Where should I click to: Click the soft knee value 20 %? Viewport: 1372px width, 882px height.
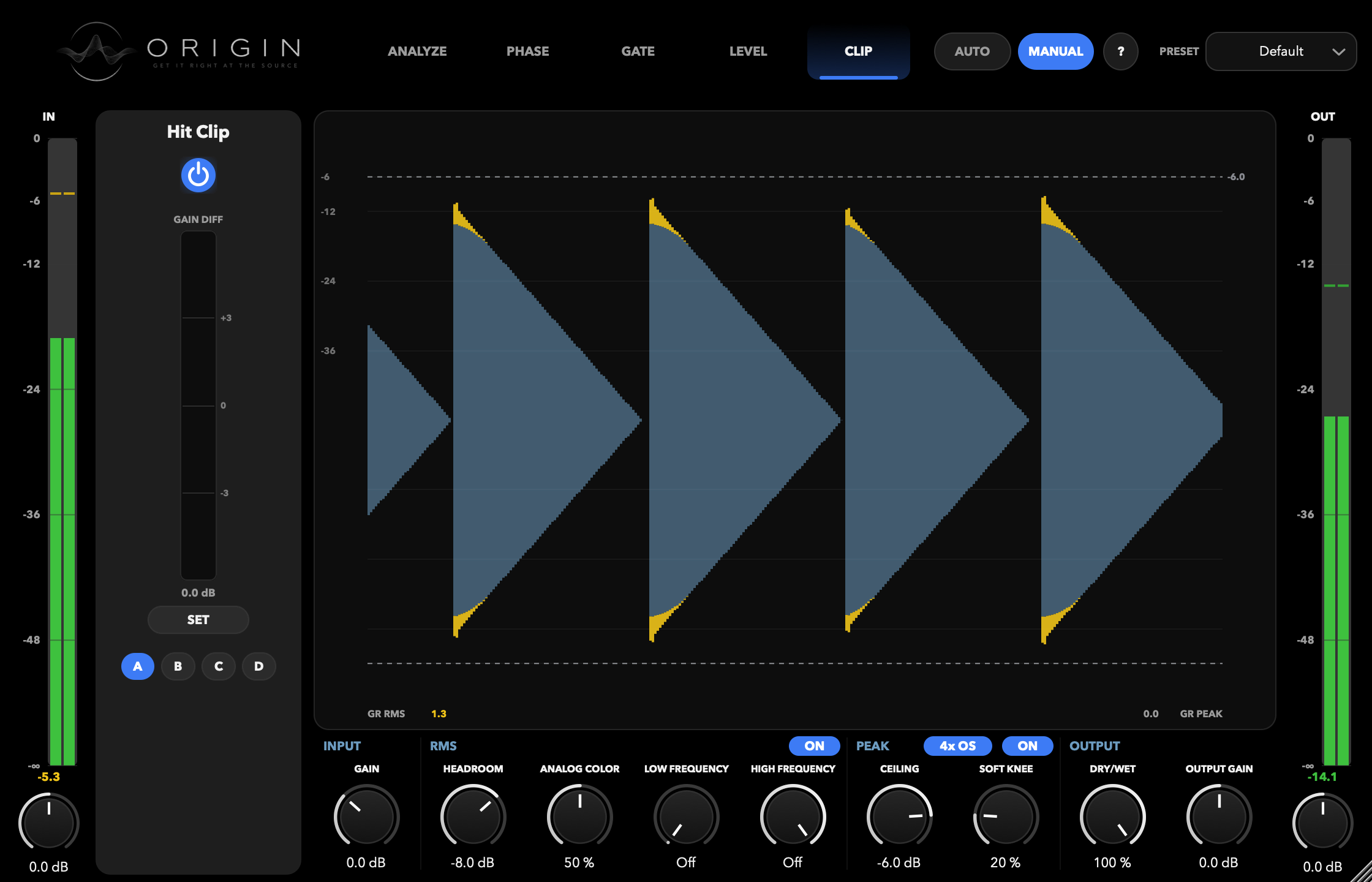pos(1005,862)
